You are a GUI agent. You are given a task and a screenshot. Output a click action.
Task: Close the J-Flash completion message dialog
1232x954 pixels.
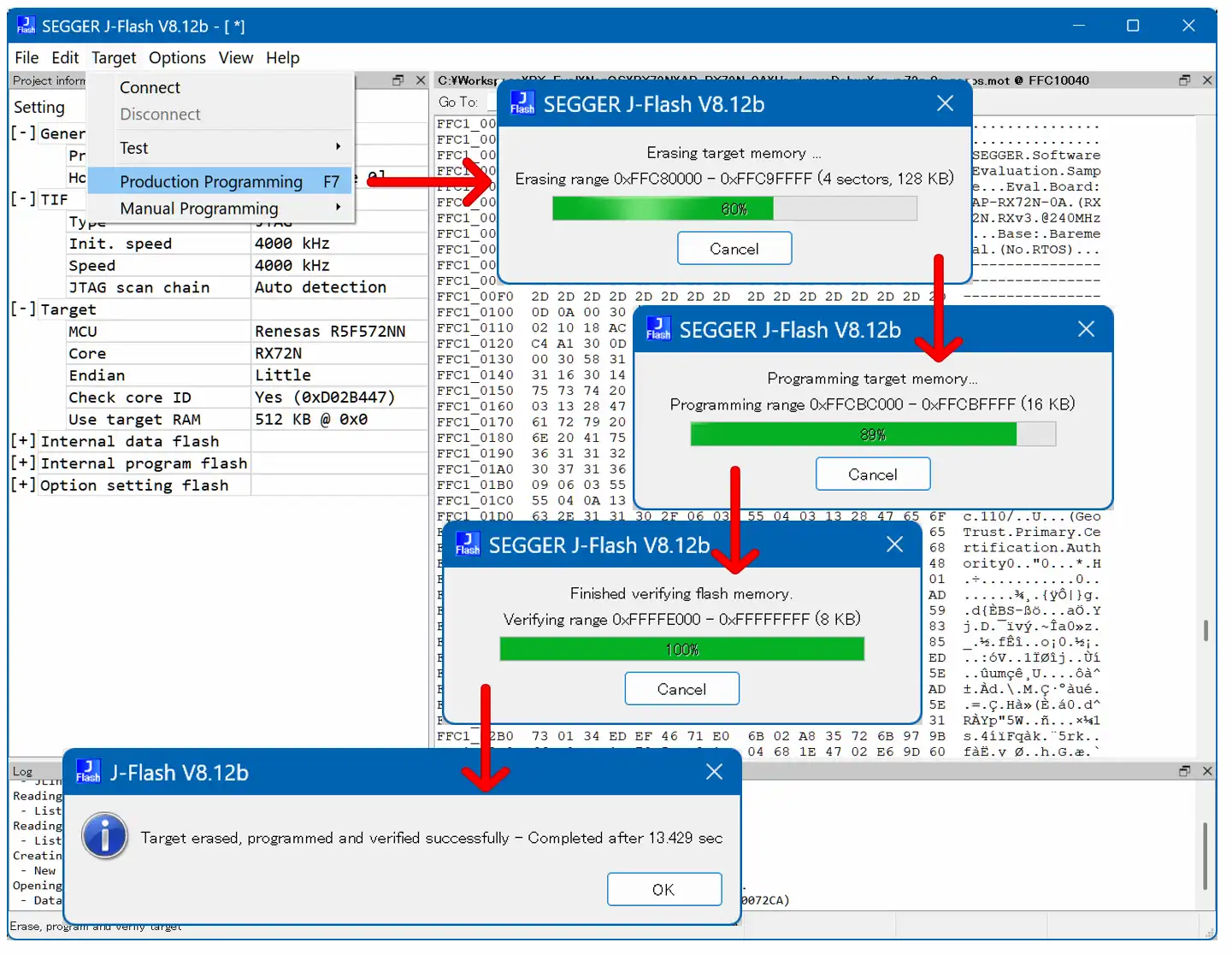714,772
